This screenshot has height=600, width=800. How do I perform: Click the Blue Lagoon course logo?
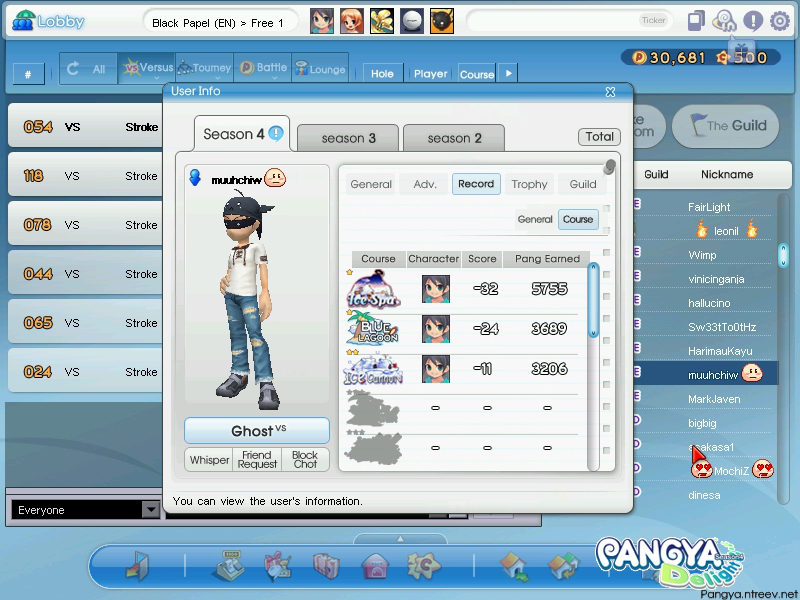tap(372, 328)
